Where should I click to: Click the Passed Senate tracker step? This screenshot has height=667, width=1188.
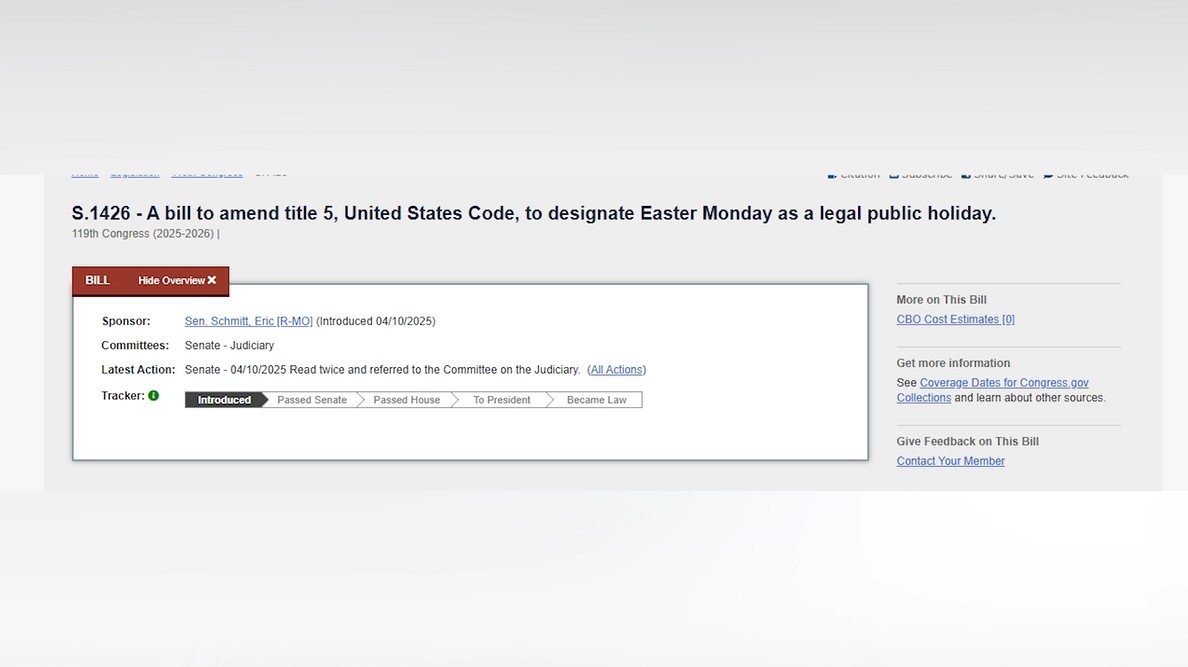311,399
